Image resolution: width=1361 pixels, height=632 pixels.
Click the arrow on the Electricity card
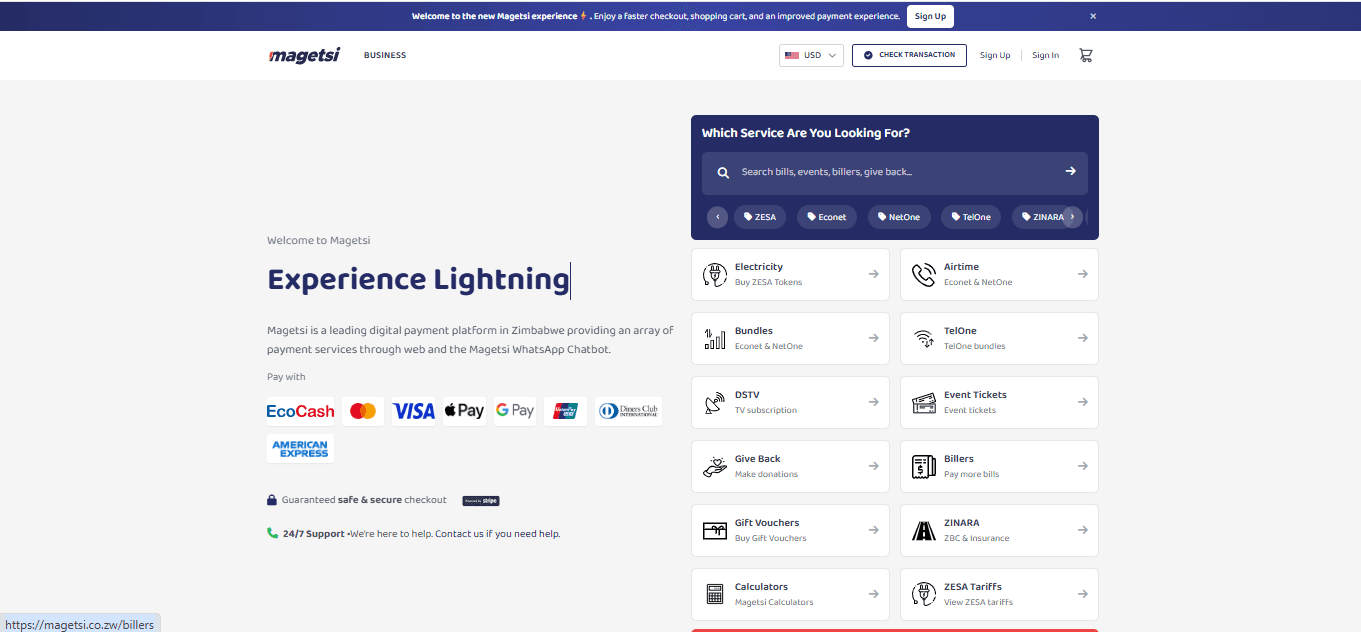pyautogui.click(x=873, y=274)
